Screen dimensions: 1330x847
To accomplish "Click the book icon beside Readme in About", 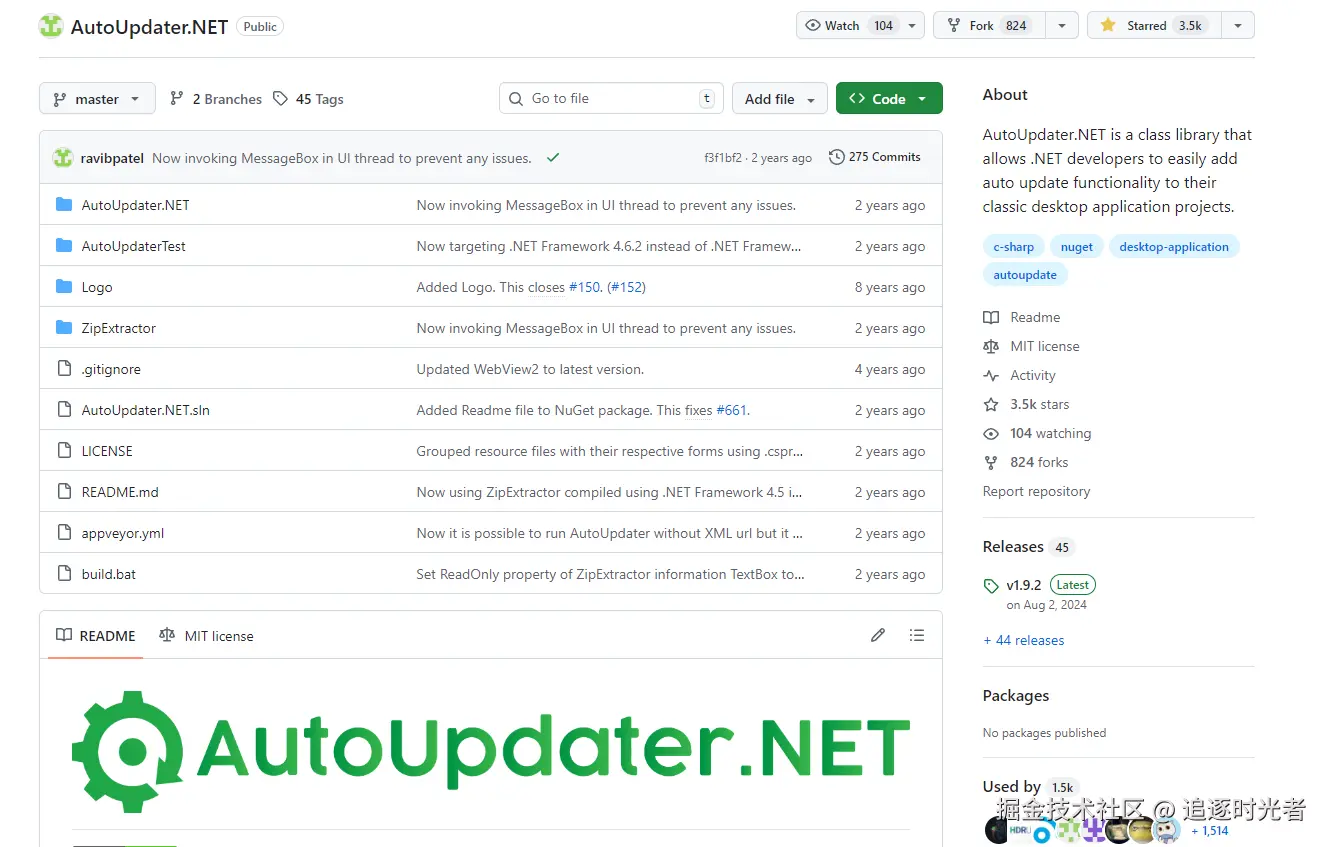I will (x=991, y=317).
